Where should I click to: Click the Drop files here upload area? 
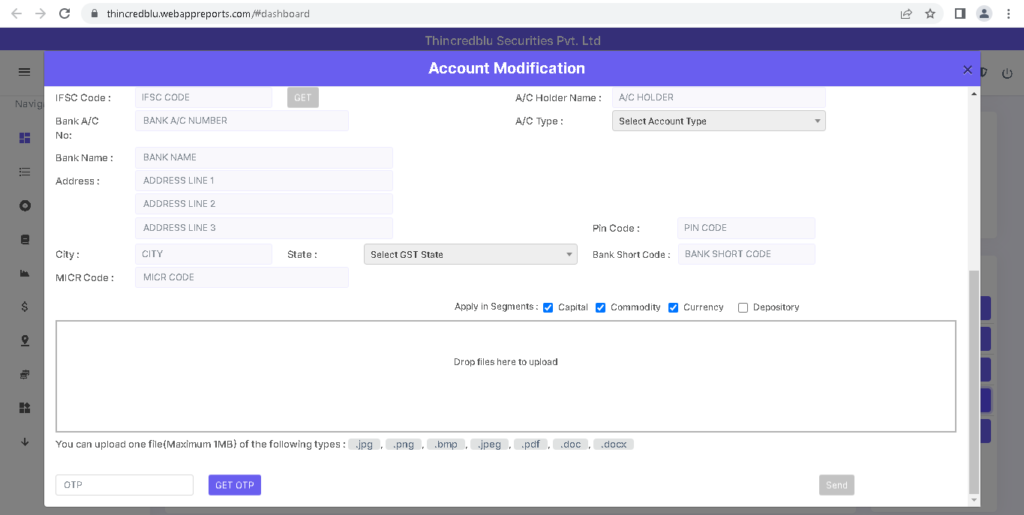pos(505,376)
